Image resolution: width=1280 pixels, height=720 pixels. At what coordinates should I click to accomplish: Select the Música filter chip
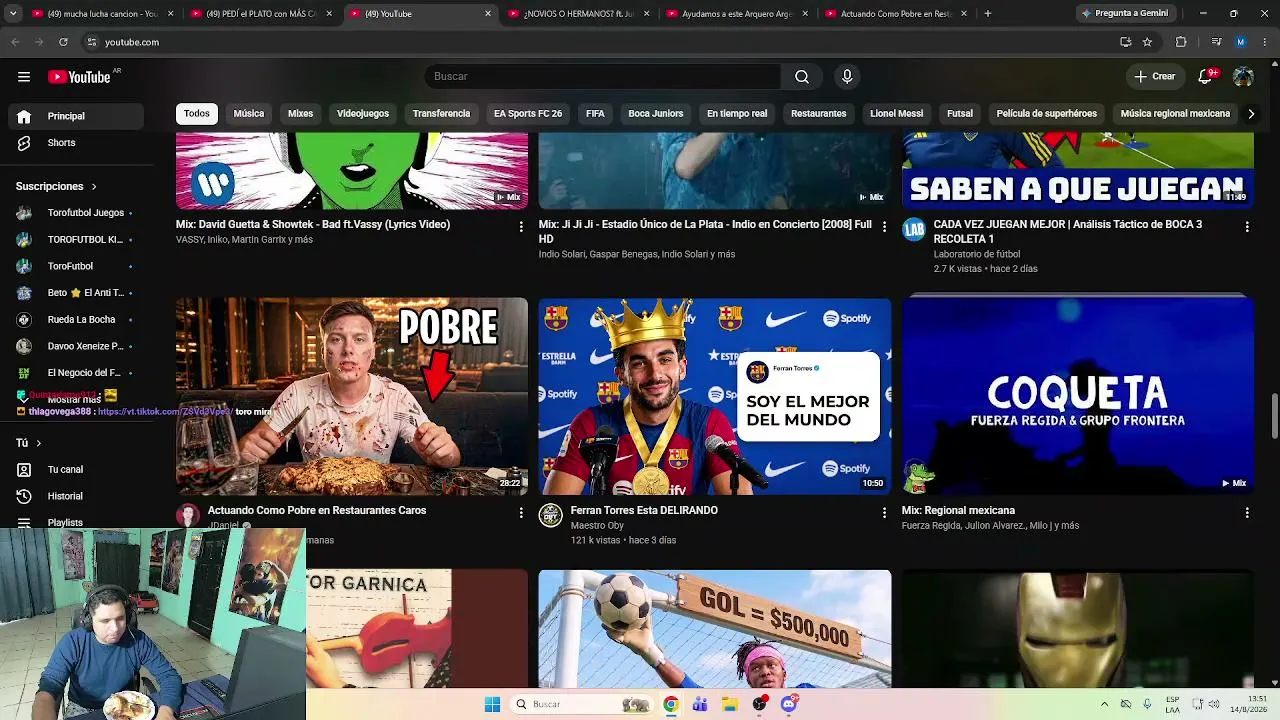pyautogui.click(x=249, y=114)
